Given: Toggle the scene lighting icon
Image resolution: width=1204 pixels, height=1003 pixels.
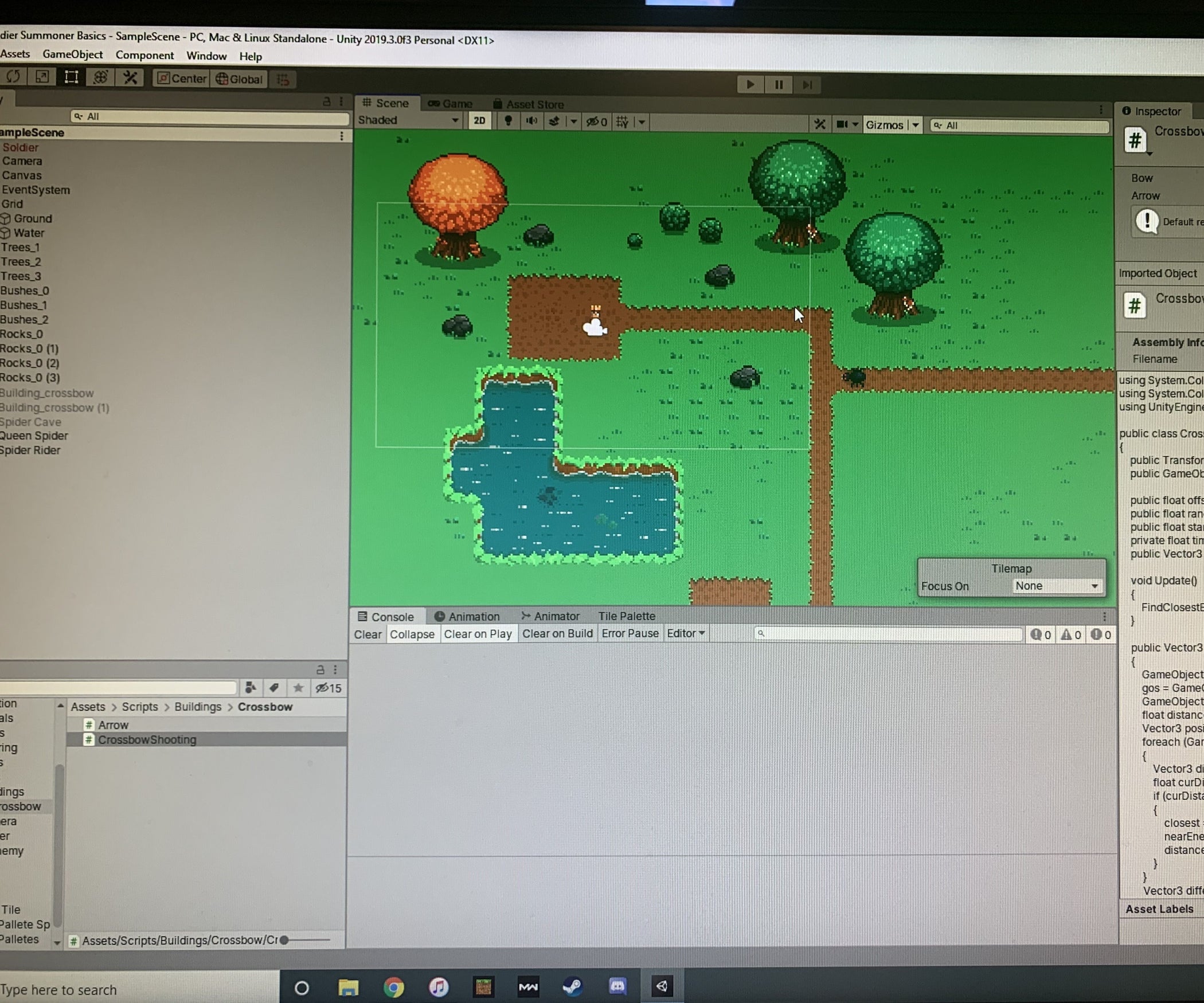Looking at the screenshot, I should 509,122.
